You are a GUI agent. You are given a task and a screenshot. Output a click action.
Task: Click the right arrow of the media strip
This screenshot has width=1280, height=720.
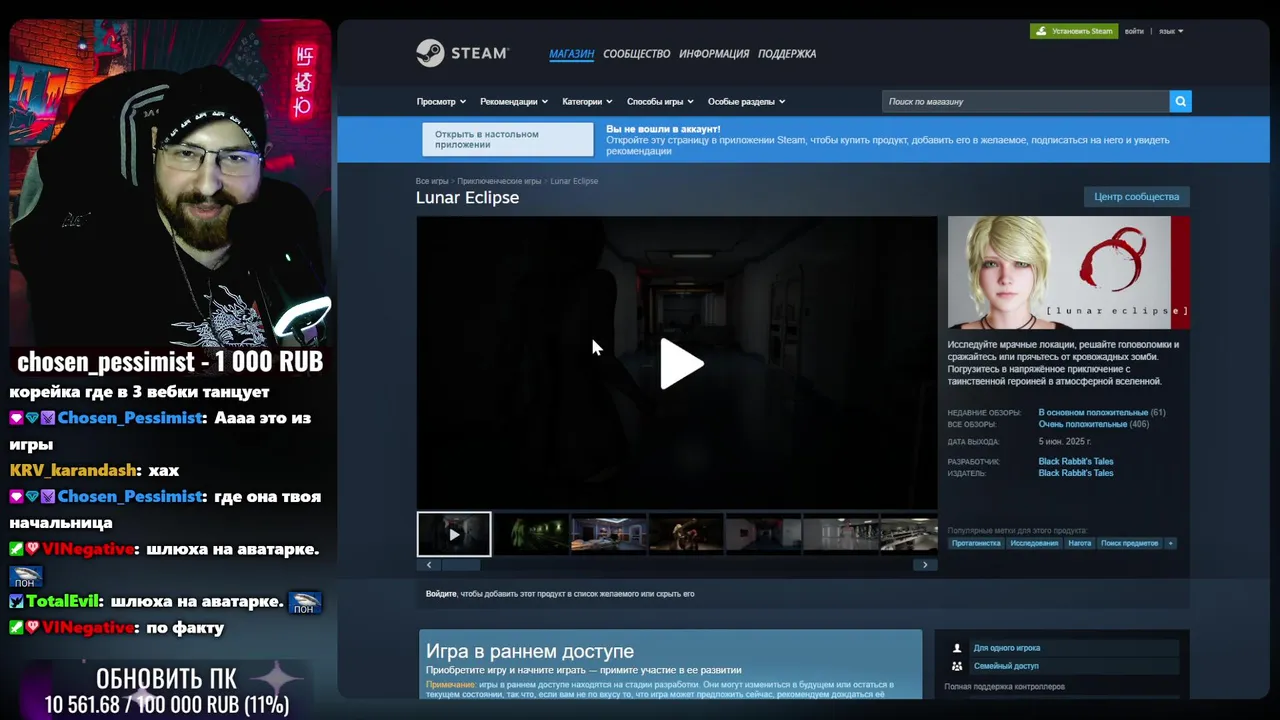coord(925,565)
